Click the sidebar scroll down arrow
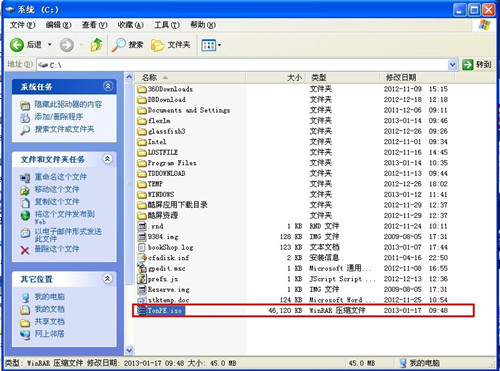The width and height of the screenshot is (500, 371). pos(129,350)
